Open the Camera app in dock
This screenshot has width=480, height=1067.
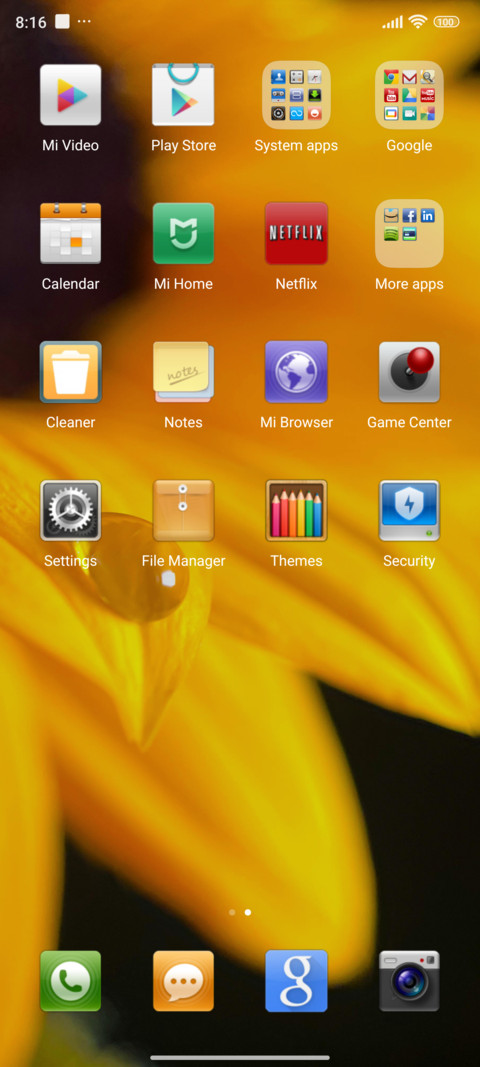click(x=409, y=981)
